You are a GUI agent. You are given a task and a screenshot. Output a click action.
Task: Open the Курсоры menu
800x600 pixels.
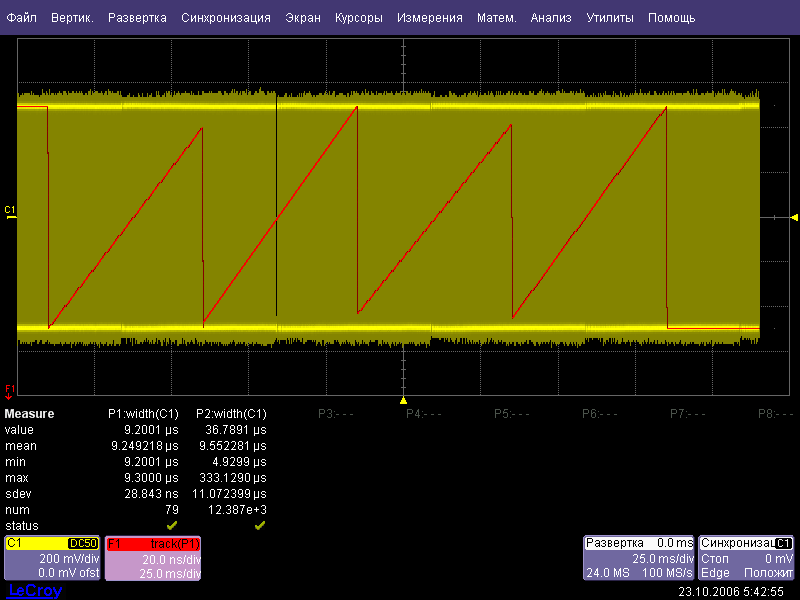click(x=358, y=18)
